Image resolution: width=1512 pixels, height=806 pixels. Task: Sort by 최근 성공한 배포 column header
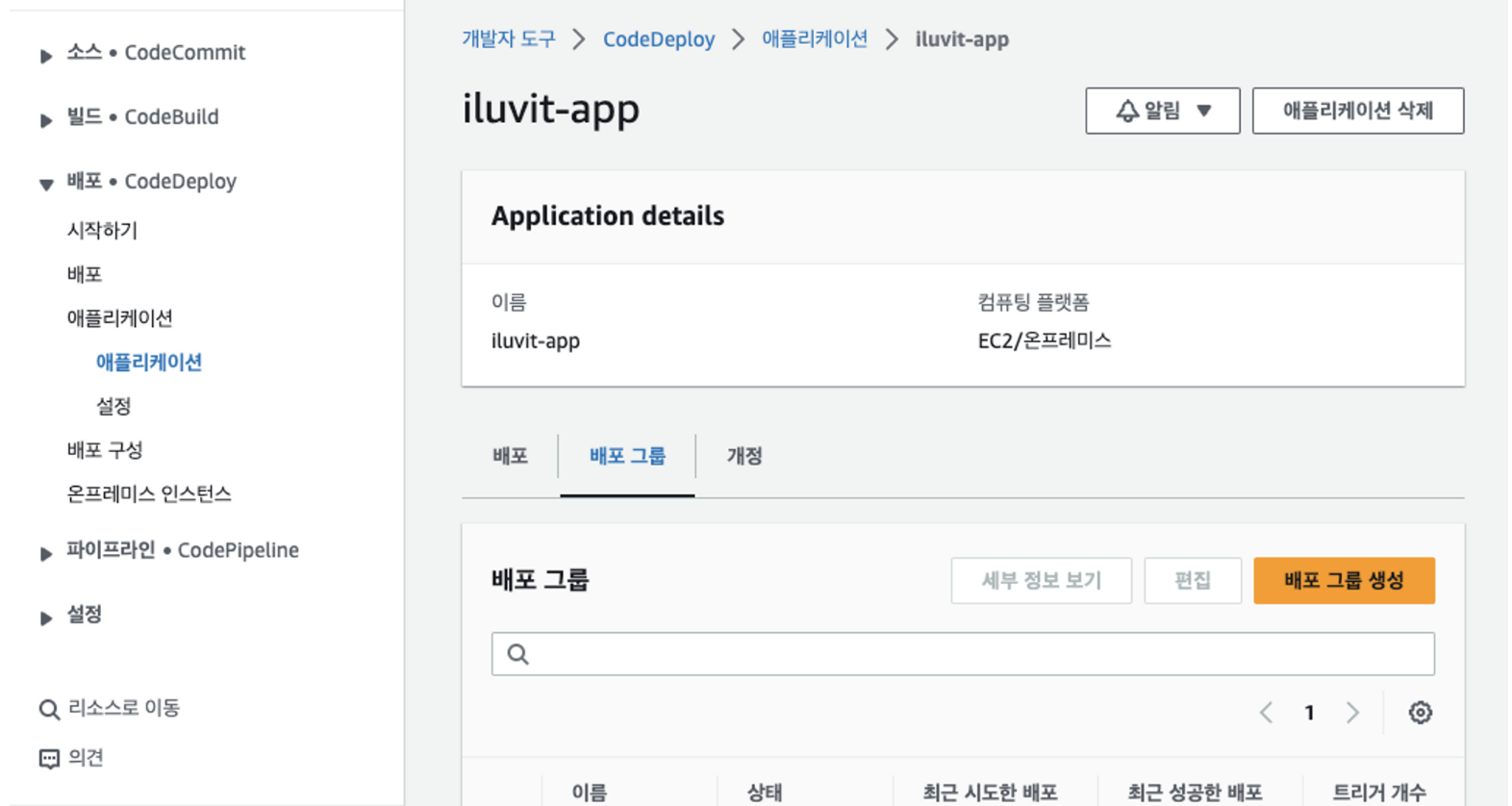(1195, 793)
